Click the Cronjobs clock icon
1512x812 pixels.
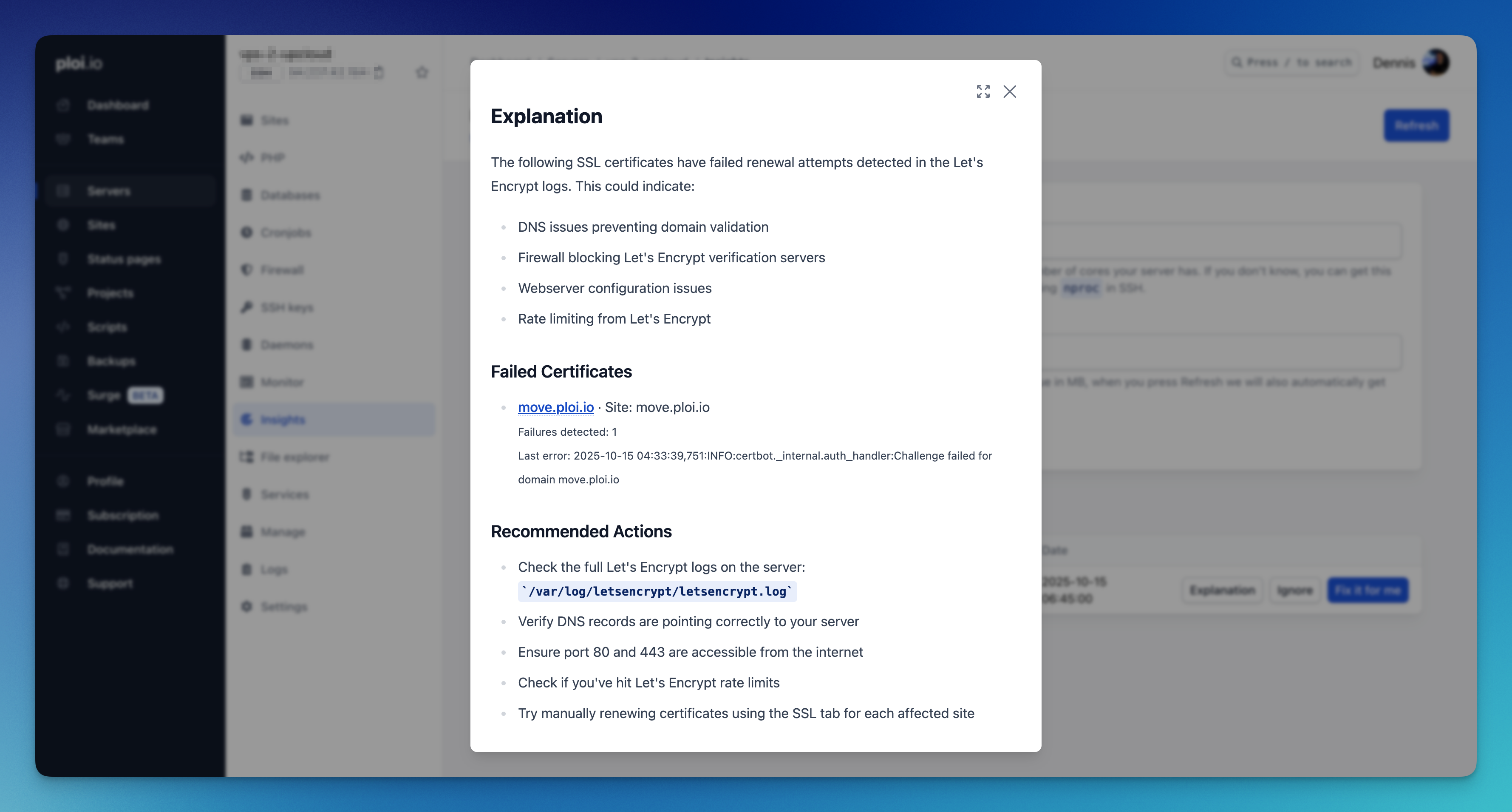click(x=246, y=233)
